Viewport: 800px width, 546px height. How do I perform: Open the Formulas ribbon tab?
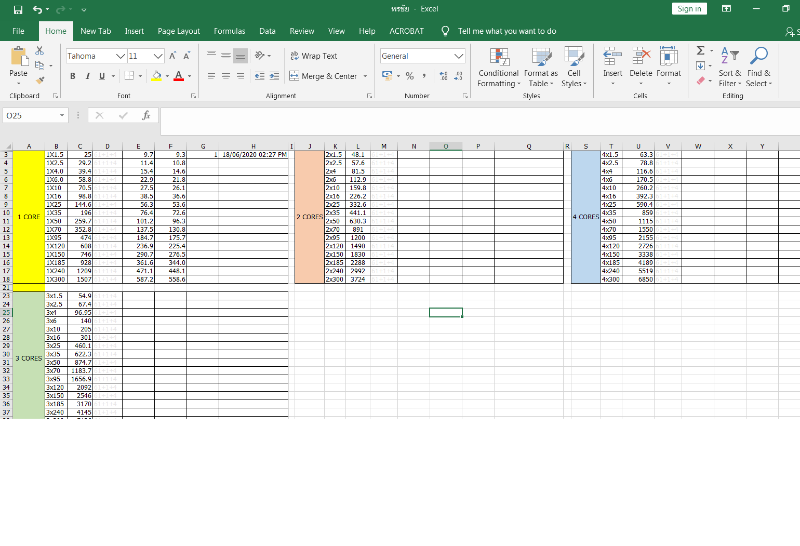point(229,31)
